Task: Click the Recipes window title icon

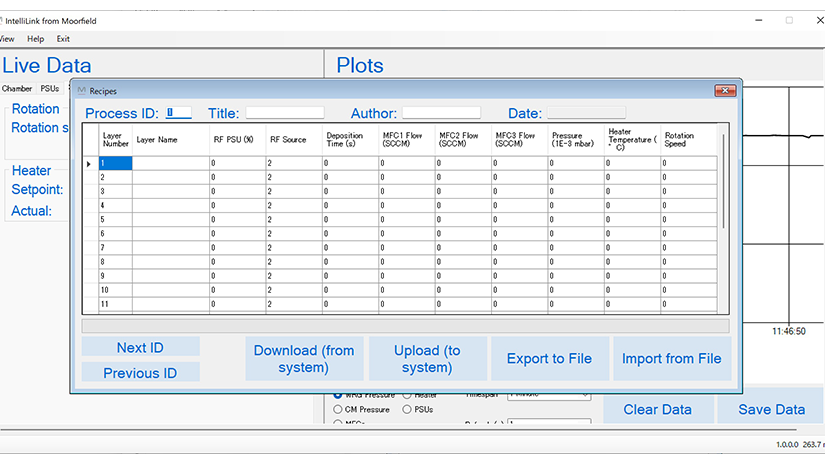Action: pyautogui.click(x=81, y=91)
